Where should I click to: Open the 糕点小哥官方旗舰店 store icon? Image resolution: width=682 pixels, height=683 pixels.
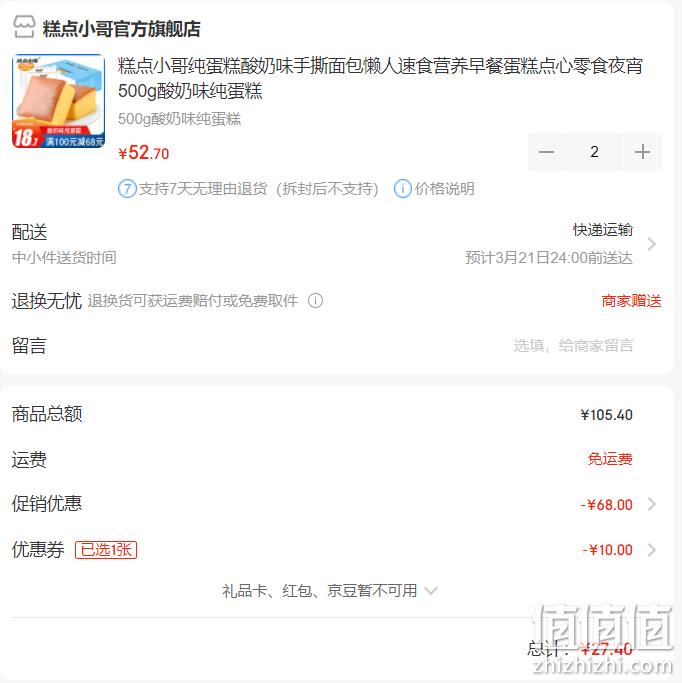tap(24, 28)
